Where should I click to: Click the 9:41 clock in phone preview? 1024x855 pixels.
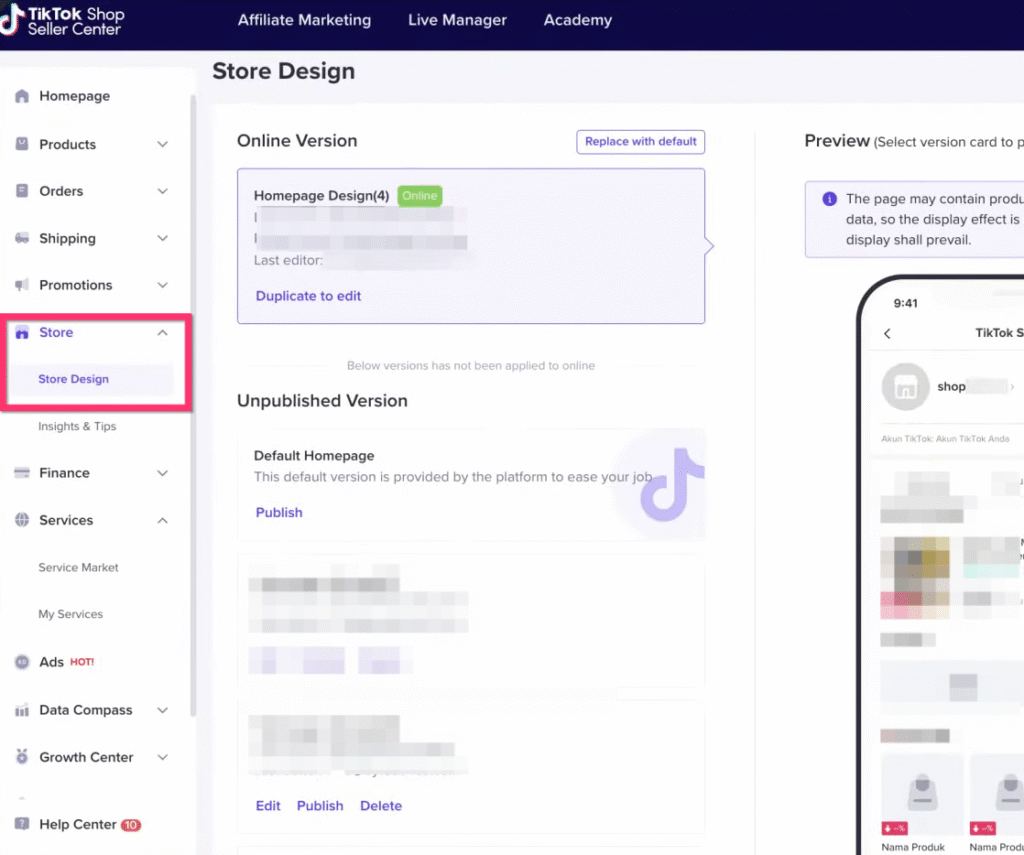coord(905,303)
